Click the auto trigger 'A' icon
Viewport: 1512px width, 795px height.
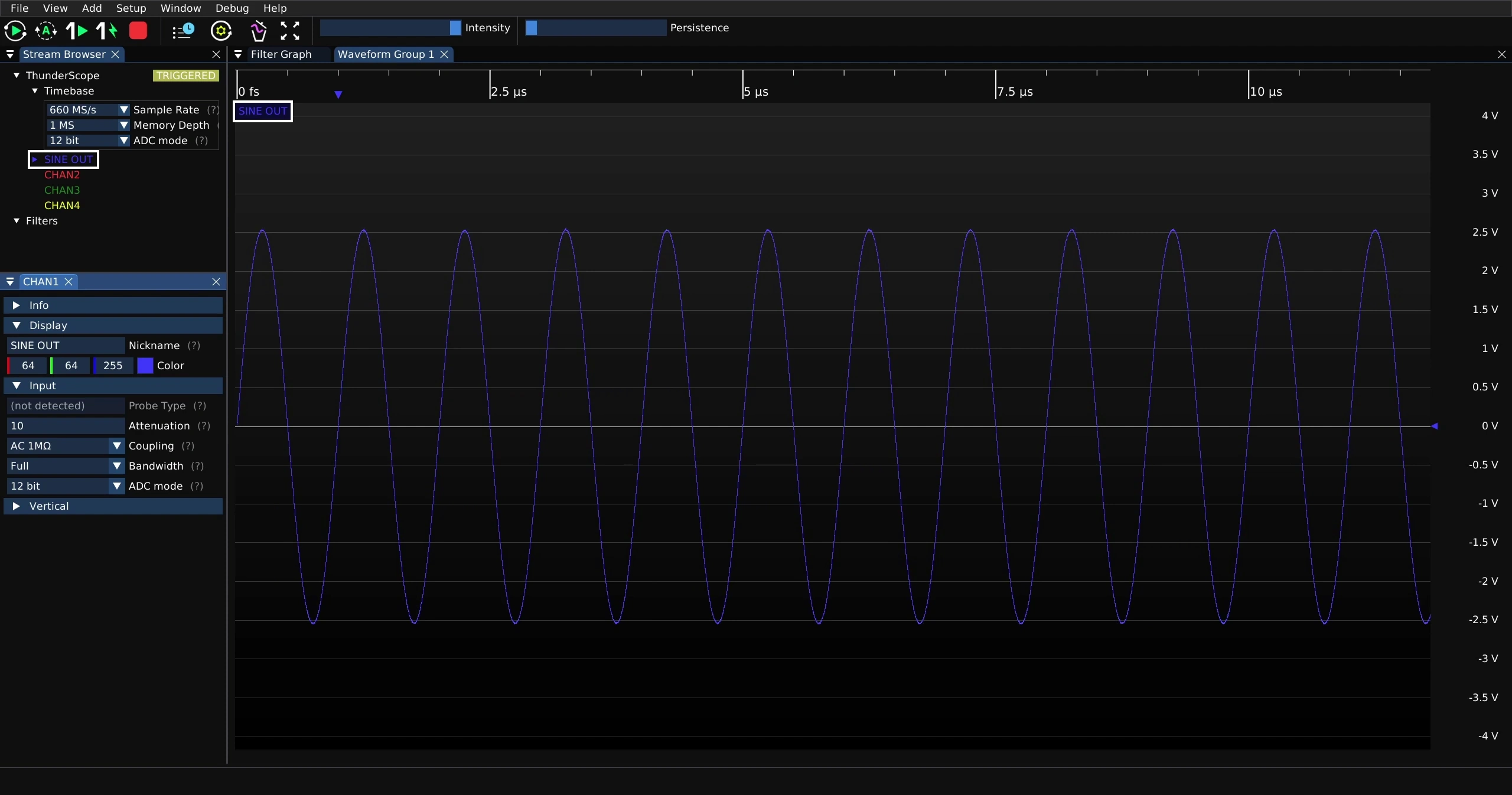tap(46, 31)
